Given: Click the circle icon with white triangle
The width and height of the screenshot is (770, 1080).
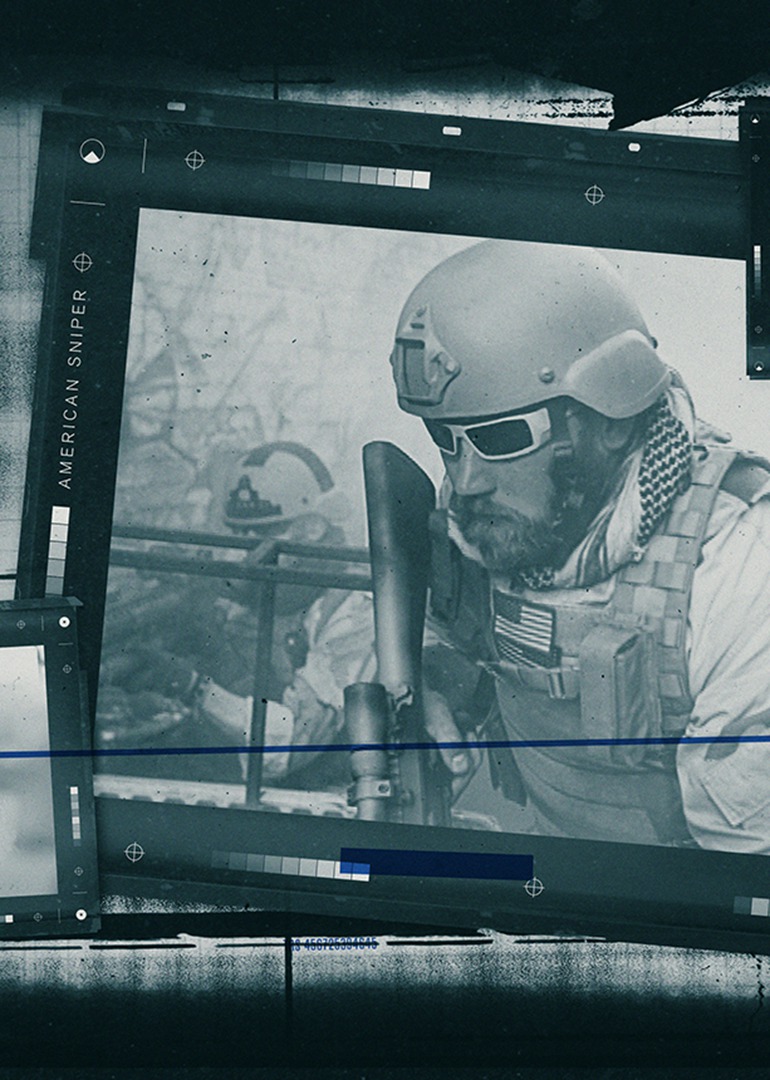Looking at the screenshot, I should point(92,152).
